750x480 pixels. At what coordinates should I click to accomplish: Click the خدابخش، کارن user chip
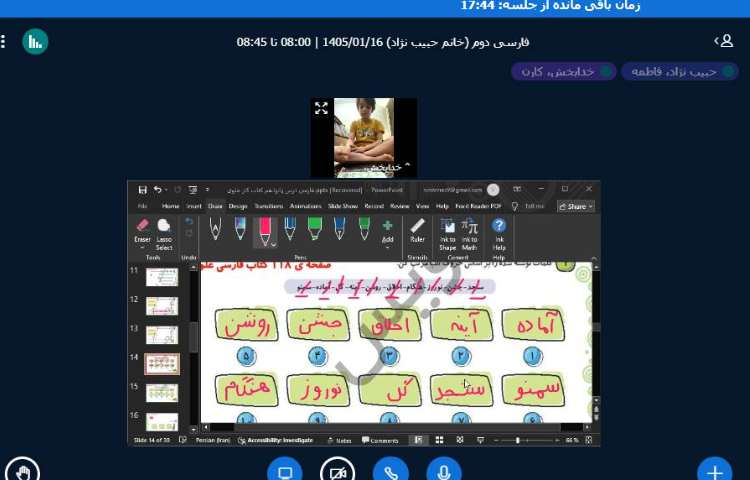pyautogui.click(x=563, y=72)
